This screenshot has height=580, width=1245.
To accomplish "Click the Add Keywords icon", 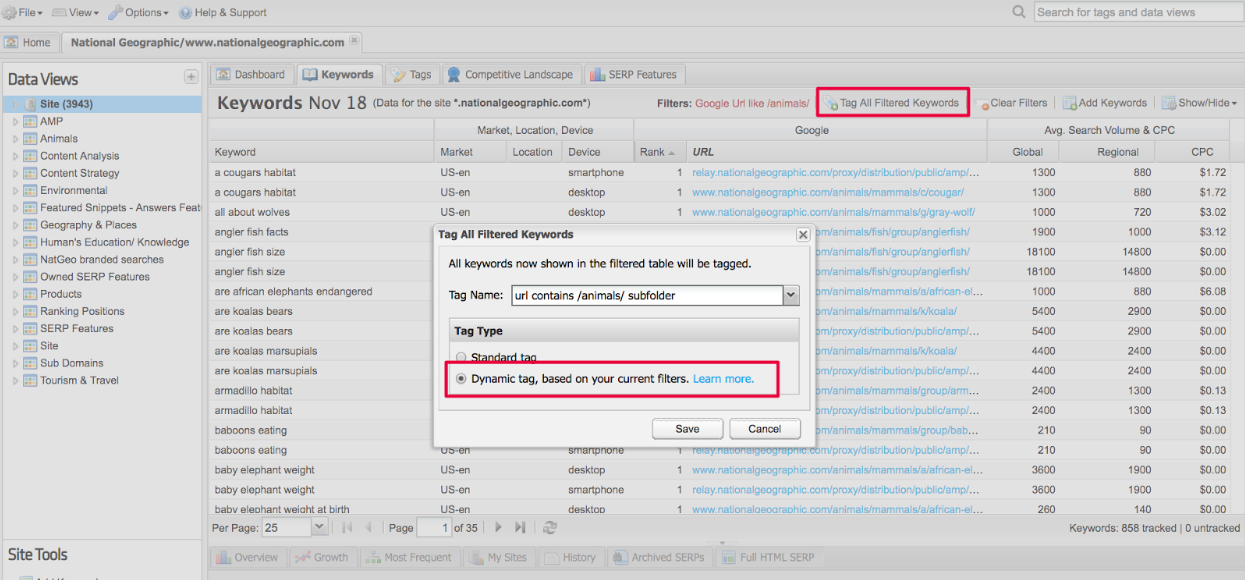I will pos(1069,103).
